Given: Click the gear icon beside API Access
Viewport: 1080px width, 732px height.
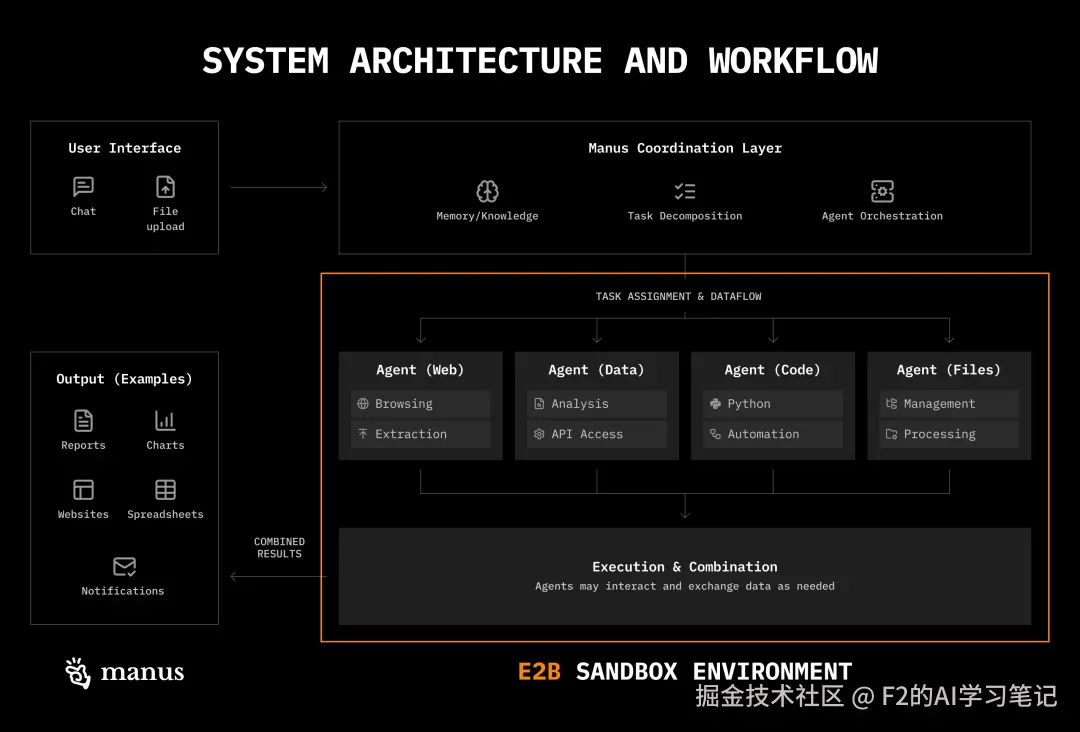Looking at the screenshot, I should pyautogui.click(x=539, y=434).
